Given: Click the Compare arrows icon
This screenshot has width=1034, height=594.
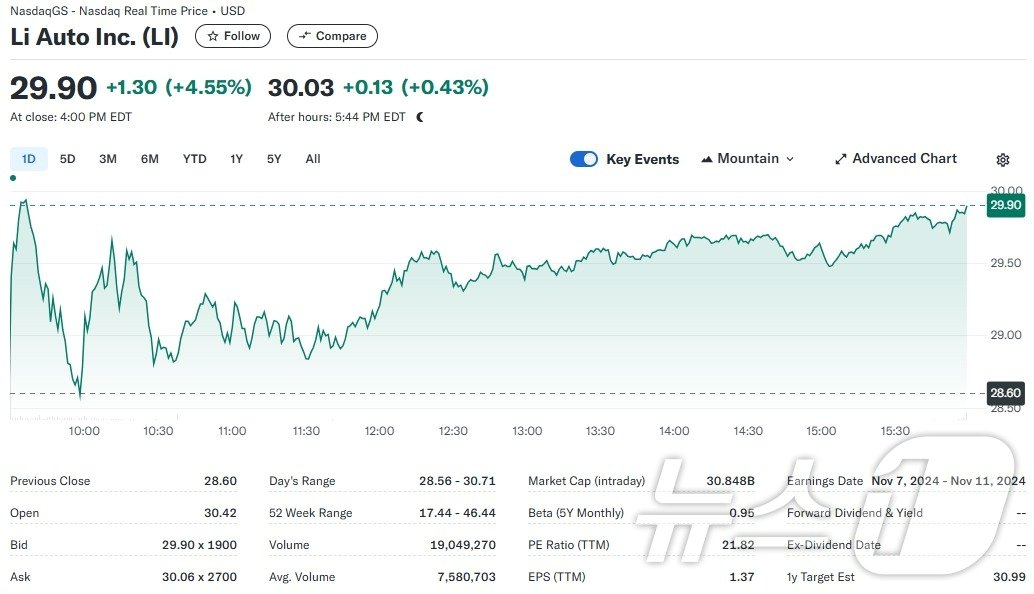Looking at the screenshot, I should [x=304, y=36].
